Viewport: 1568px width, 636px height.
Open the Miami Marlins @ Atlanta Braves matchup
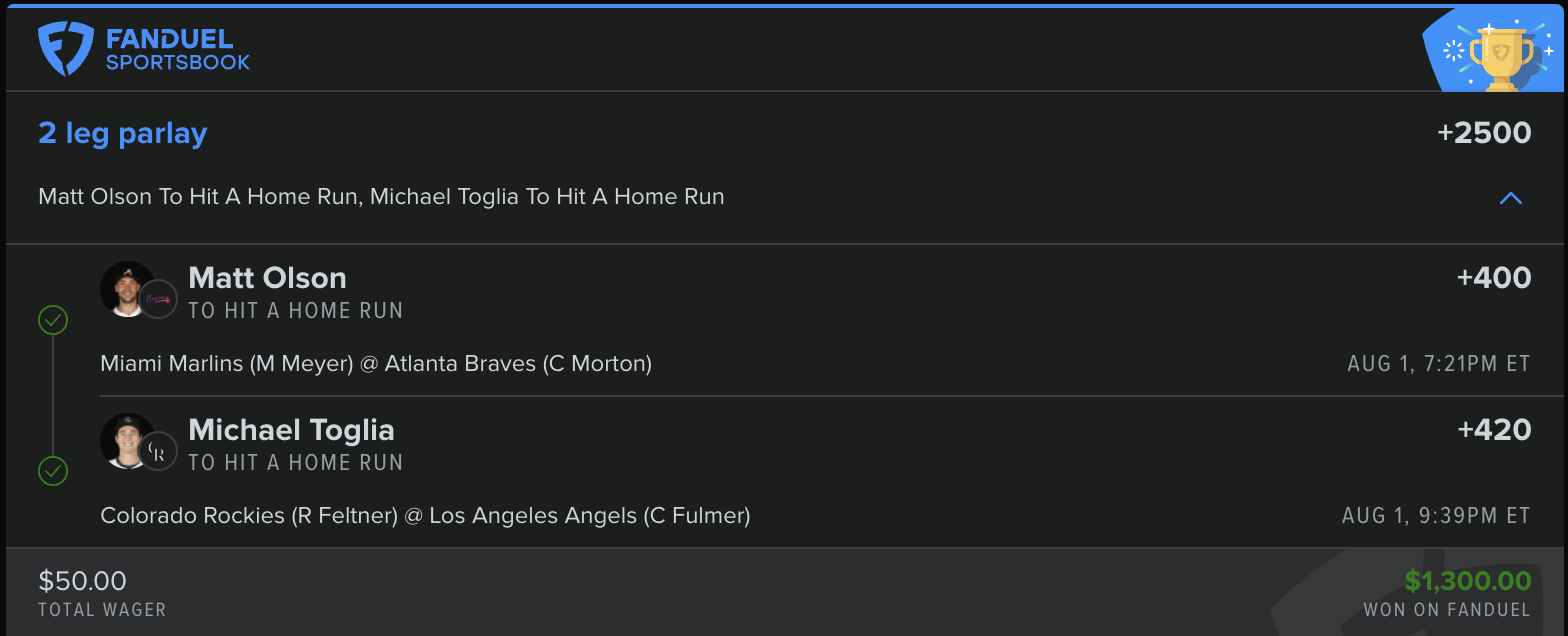[376, 364]
